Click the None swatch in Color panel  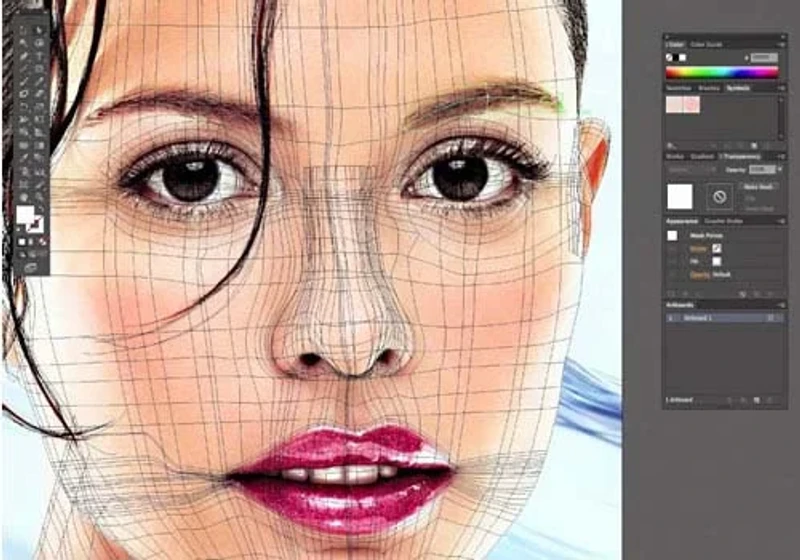[x=669, y=58]
